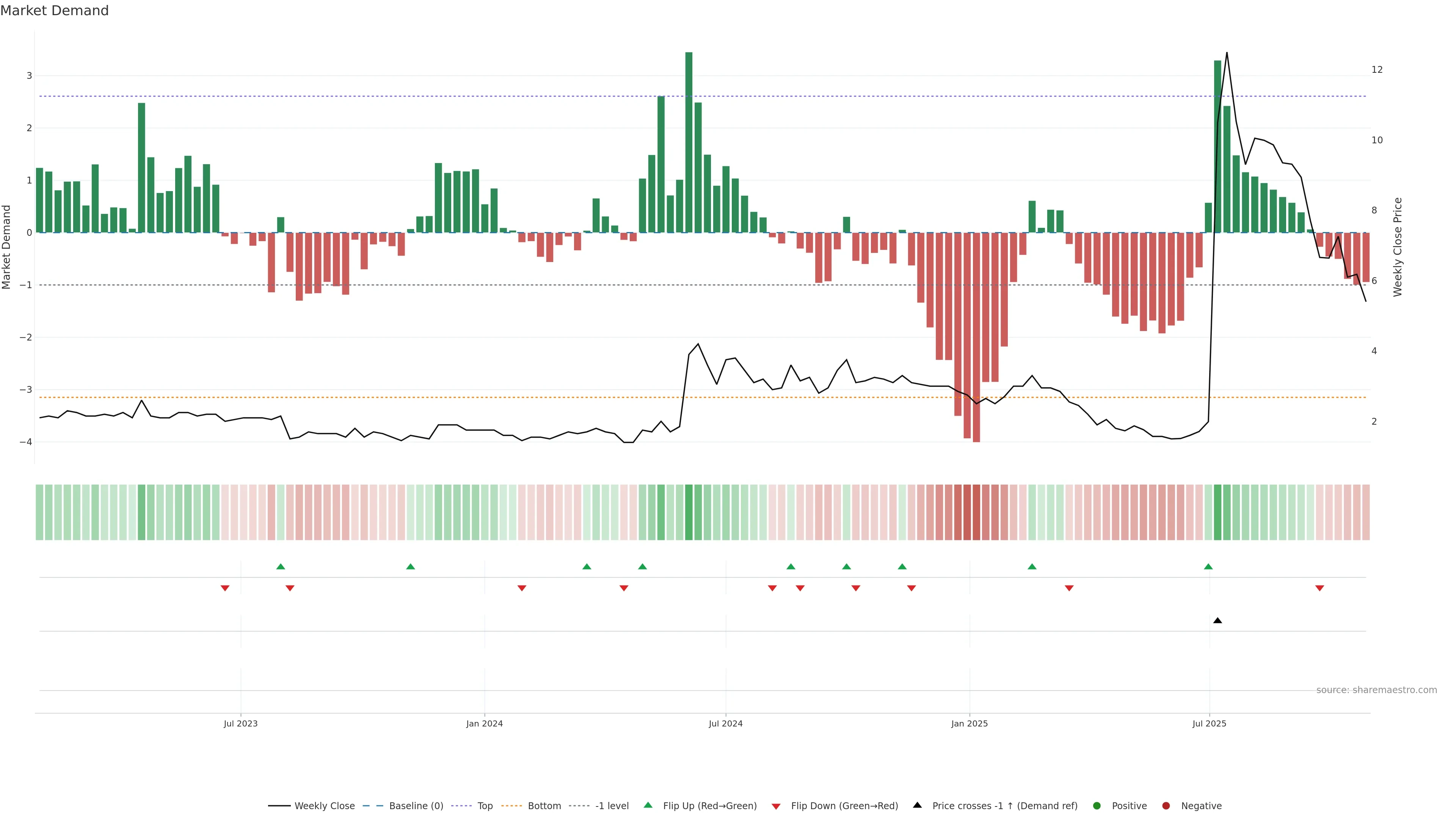
Task: Toggle Flip Down (Green→Red) legend entry
Action: click(x=844, y=806)
